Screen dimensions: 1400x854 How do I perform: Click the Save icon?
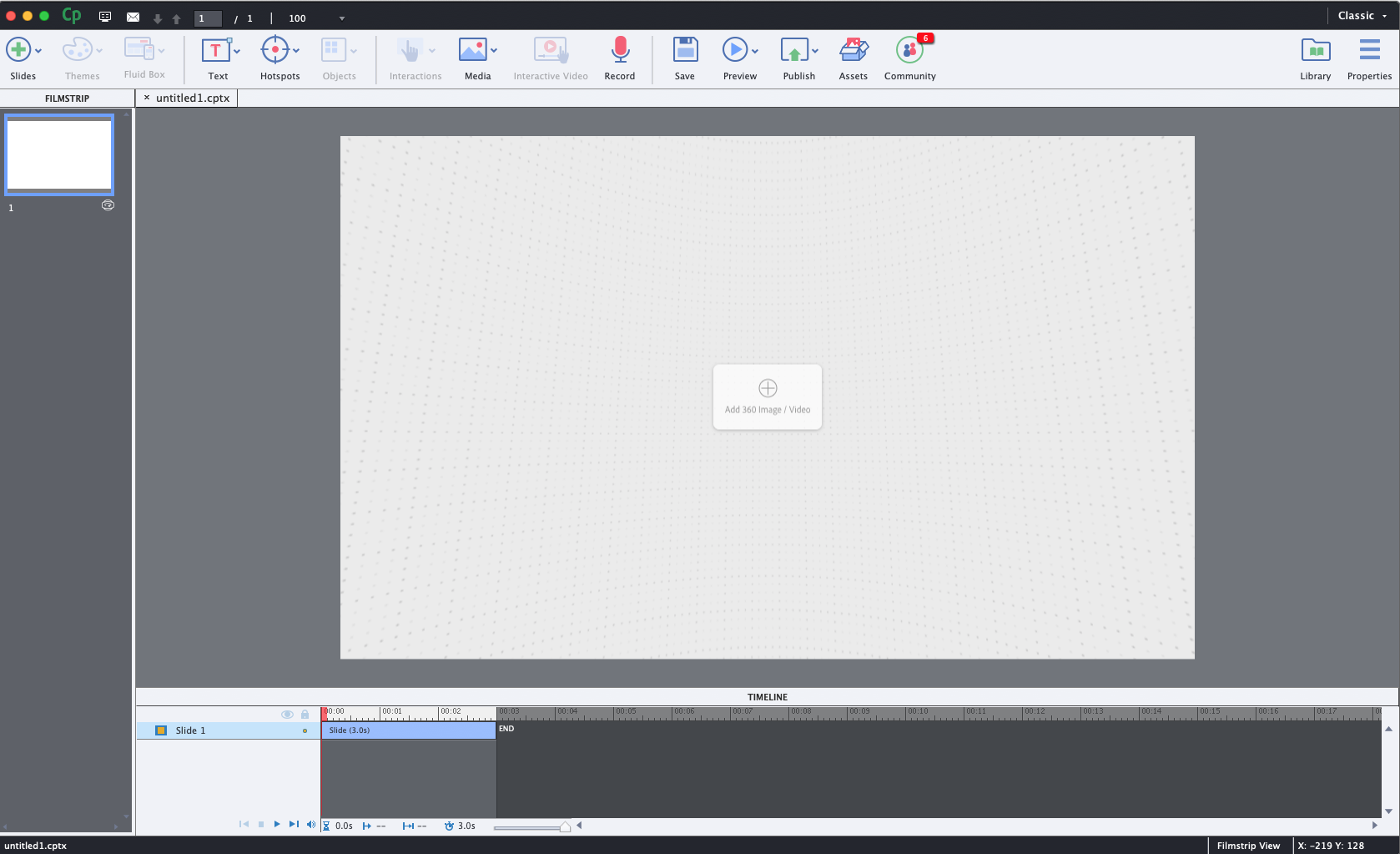(x=684, y=50)
